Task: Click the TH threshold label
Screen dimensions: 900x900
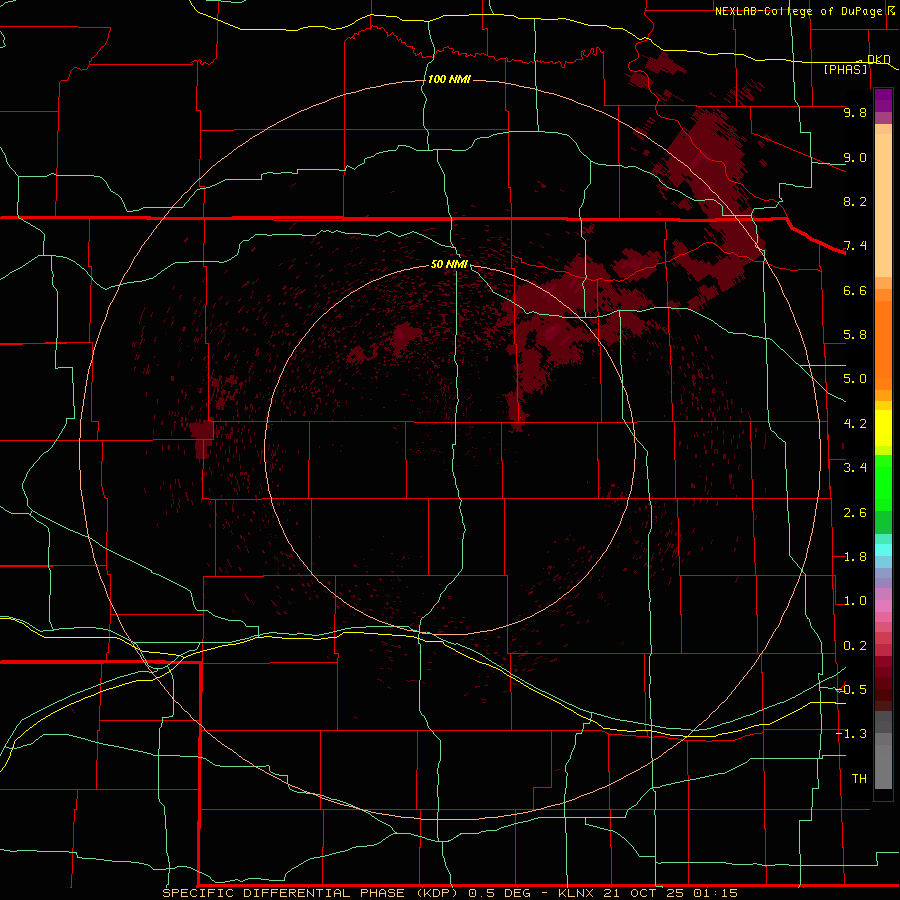Action: click(x=859, y=779)
